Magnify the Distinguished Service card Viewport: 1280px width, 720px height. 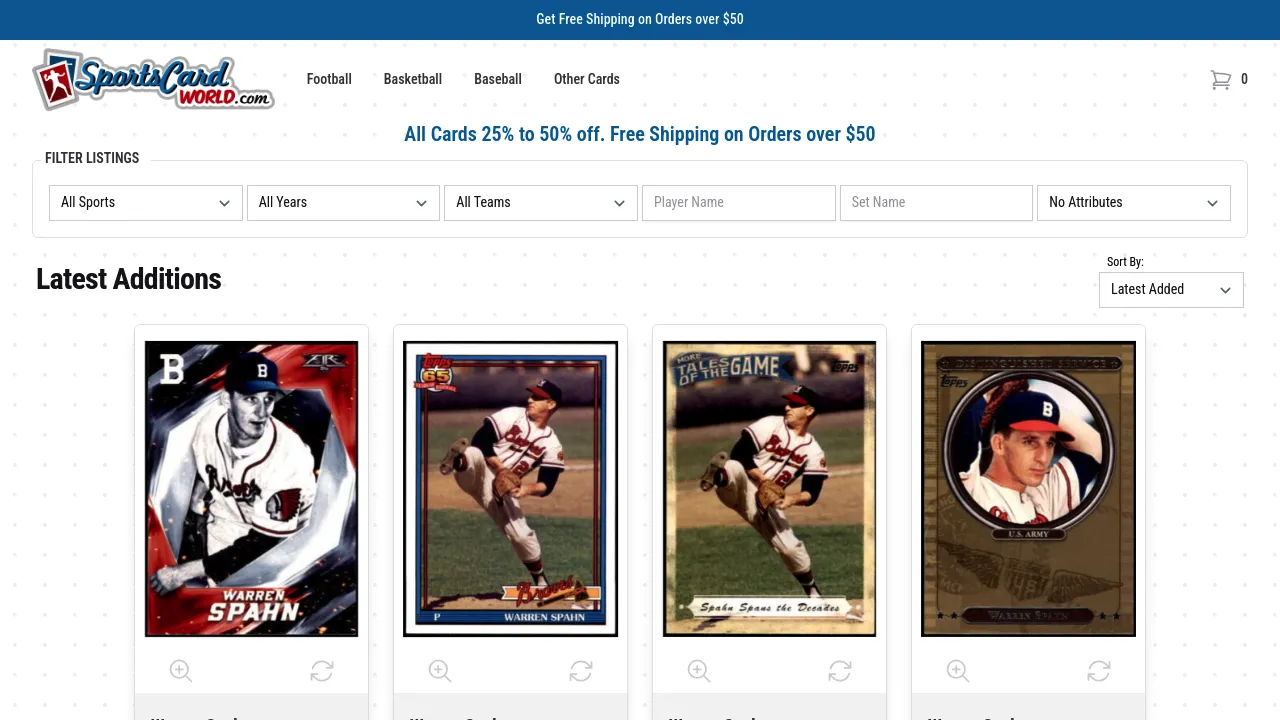click(958, 671)
